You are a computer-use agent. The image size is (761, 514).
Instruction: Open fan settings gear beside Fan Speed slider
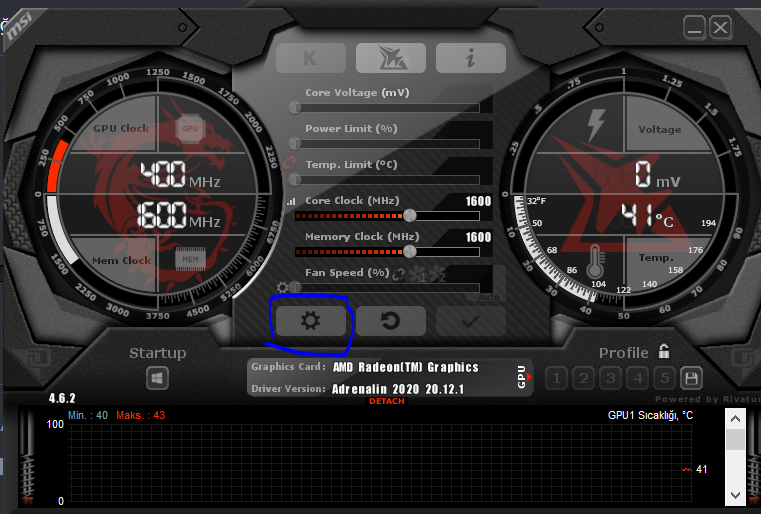(282, 287)
